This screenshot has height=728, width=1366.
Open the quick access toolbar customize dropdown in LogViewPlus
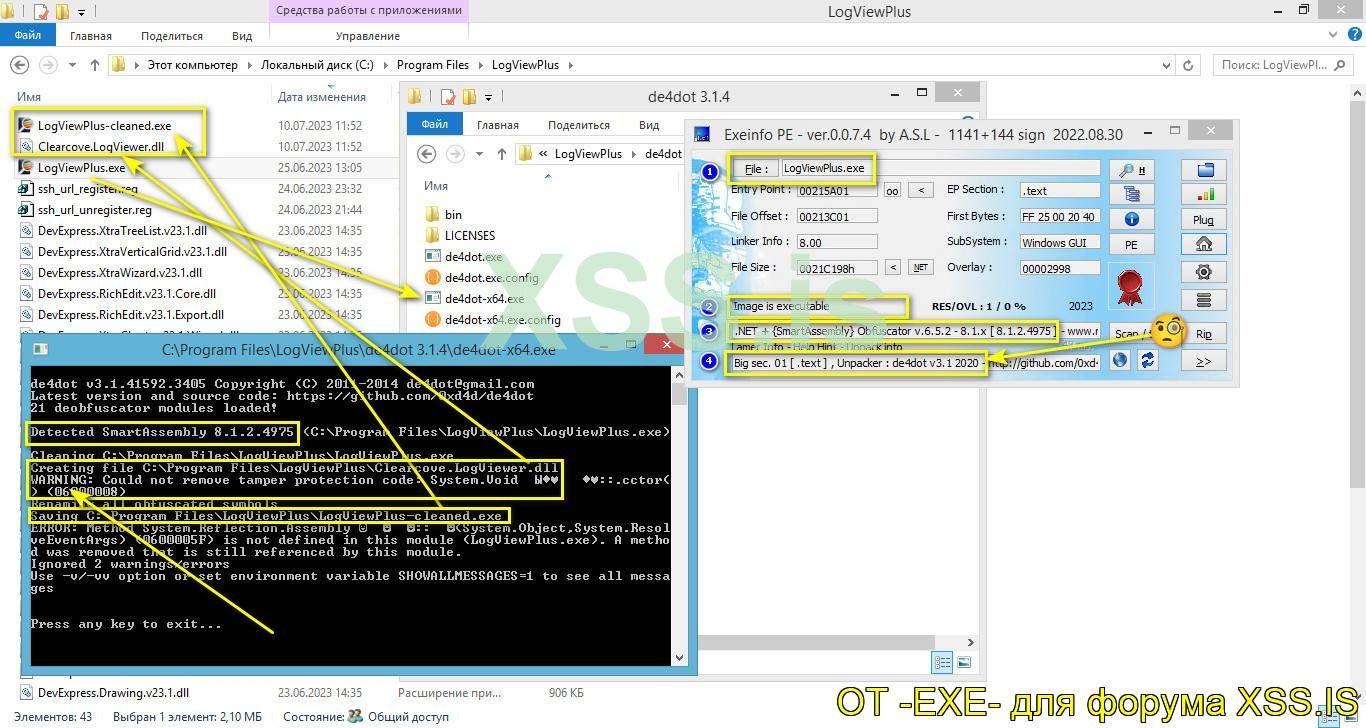81,13
